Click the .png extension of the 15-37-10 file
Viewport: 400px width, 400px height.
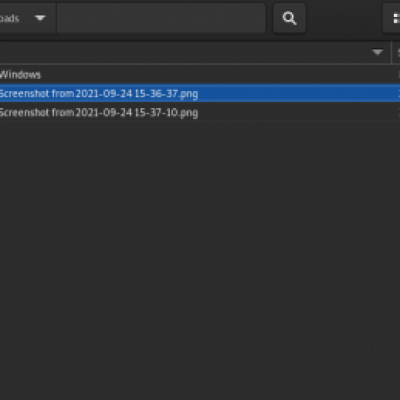[x=188, y=113]
